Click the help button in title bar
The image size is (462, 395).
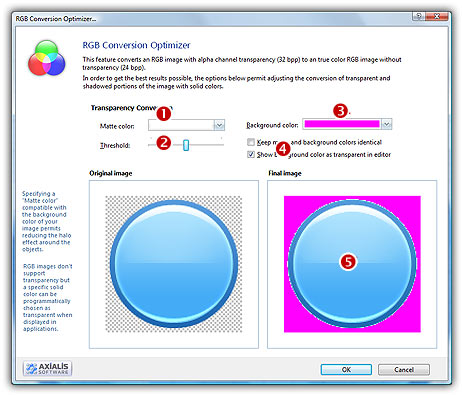coord(419,16)
